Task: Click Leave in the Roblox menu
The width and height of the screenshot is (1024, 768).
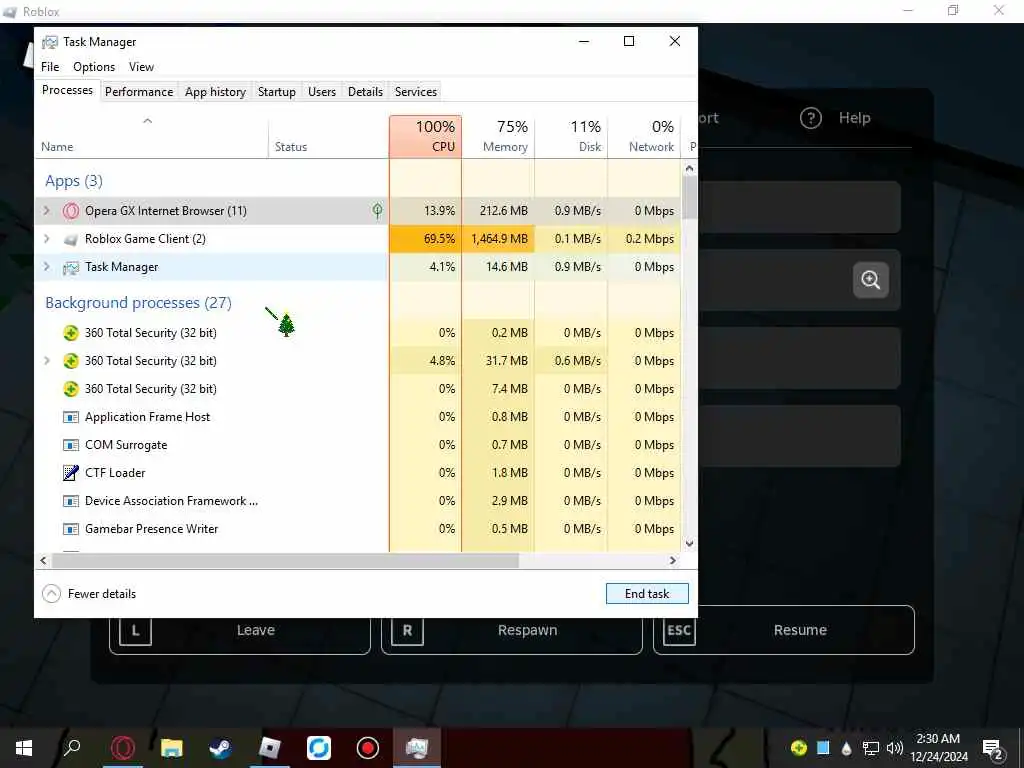Action: point(240,630)
